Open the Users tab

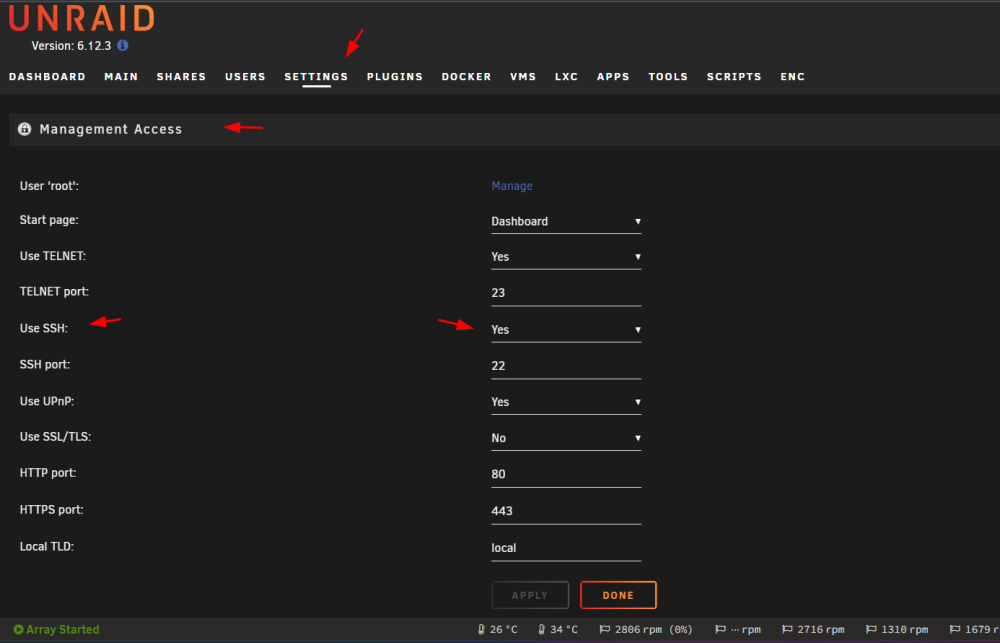(245, 77)
